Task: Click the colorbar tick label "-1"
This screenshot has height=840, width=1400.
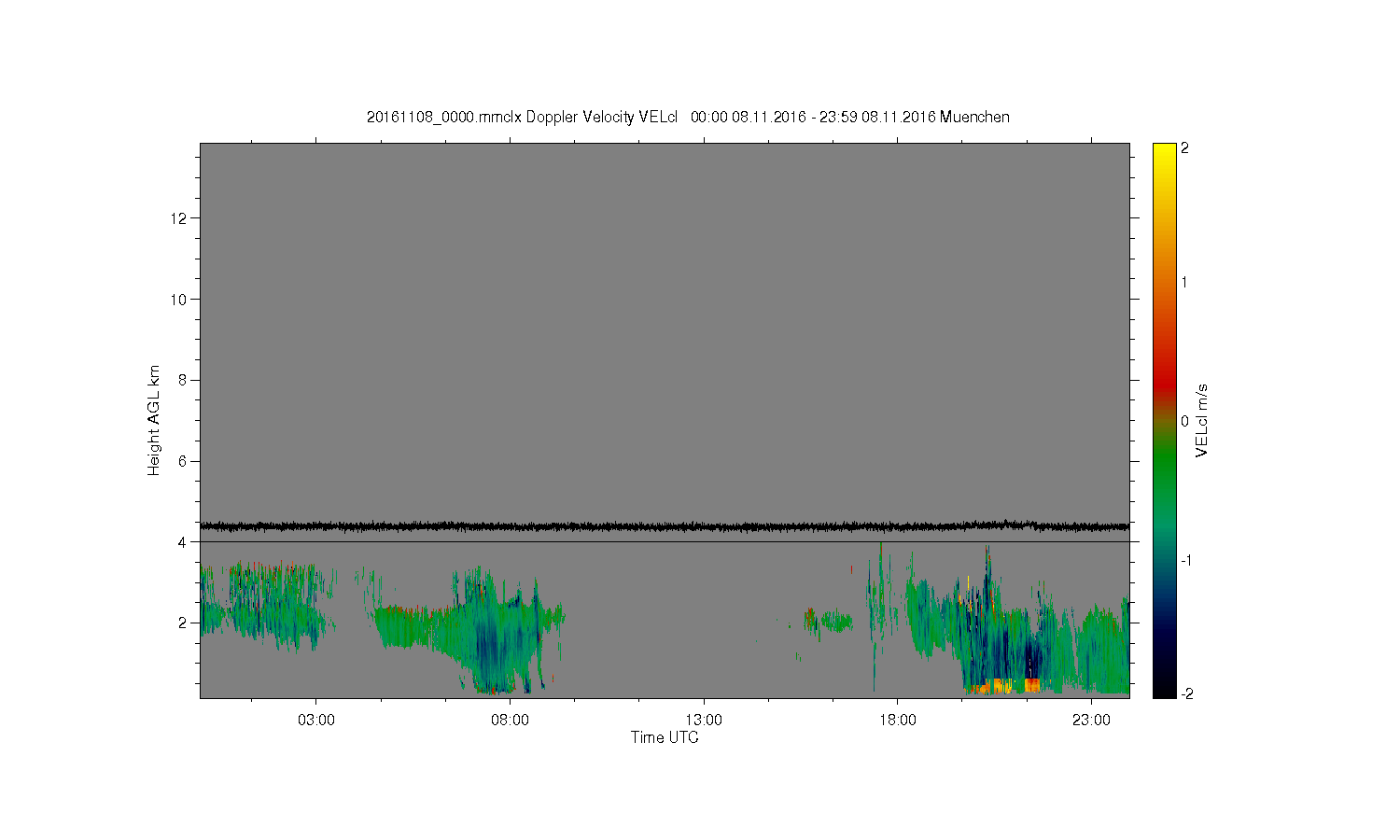Action: [1186, 560]
